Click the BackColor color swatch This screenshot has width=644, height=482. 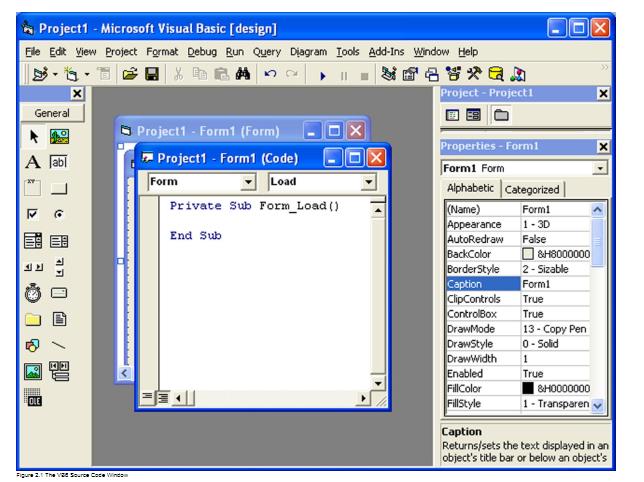click(528, 254)
